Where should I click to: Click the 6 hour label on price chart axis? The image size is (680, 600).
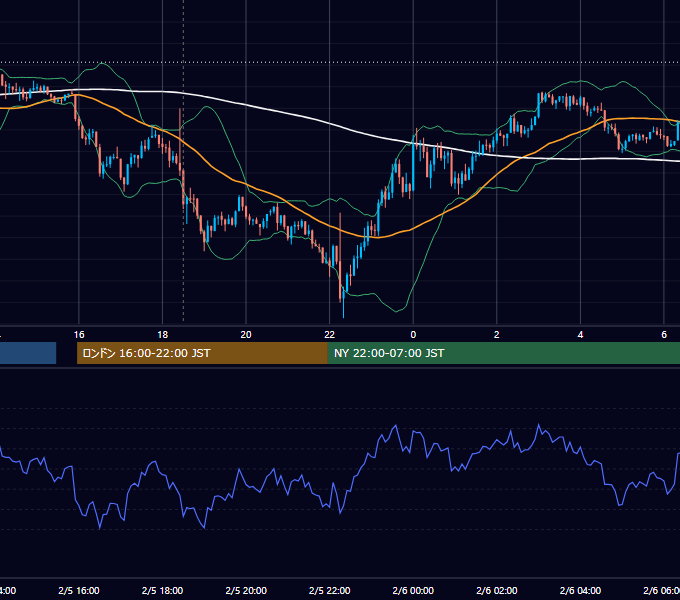coord(664,335)
